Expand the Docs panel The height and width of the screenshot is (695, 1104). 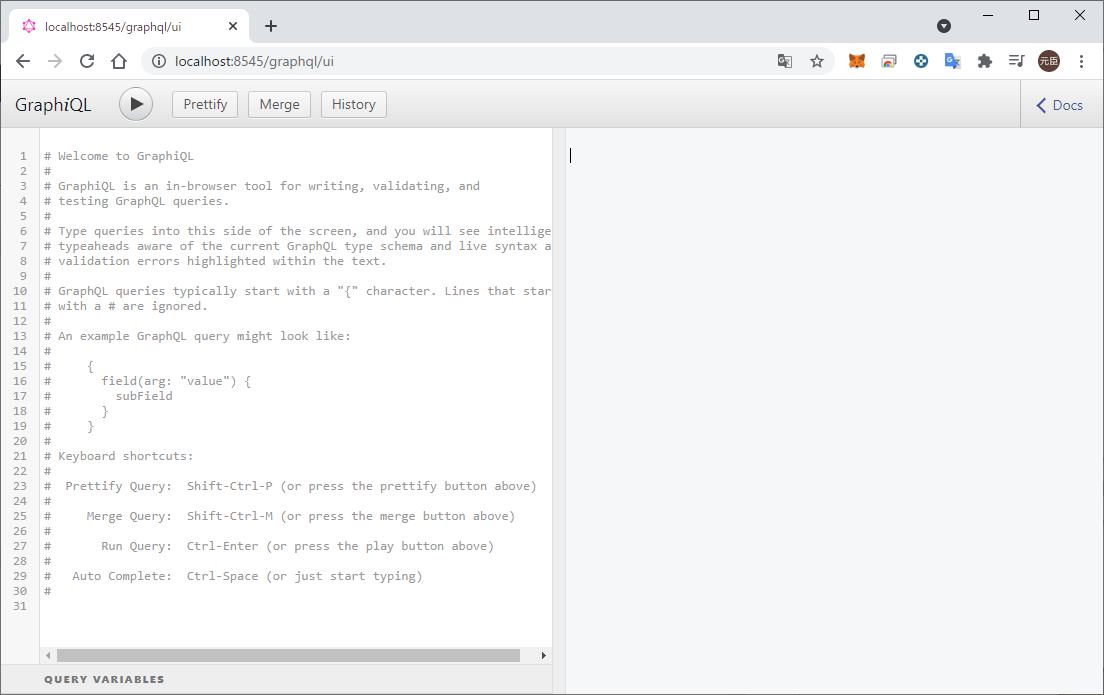1060,105
